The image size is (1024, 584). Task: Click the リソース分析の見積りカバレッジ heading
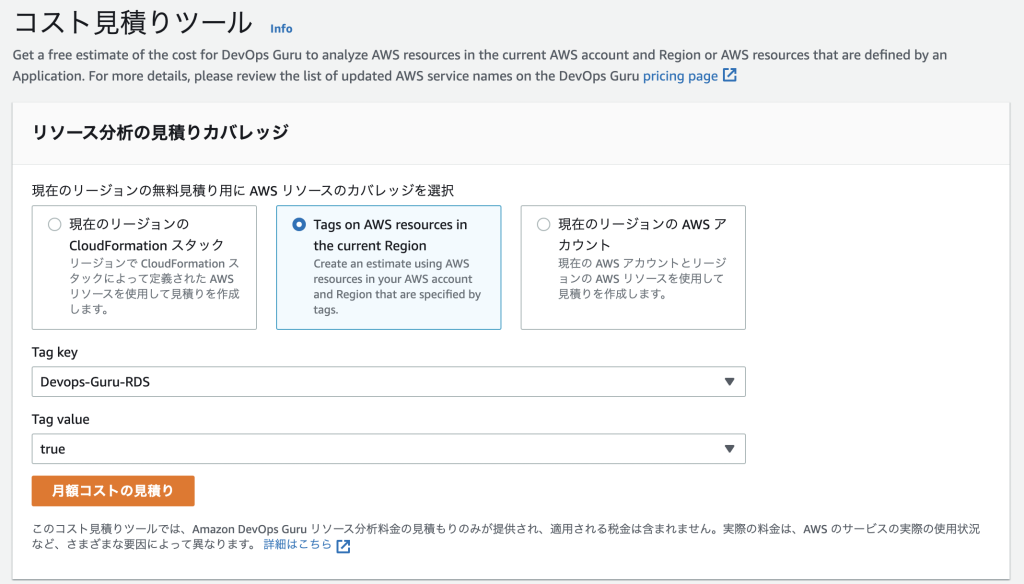pyautogui.click(x=161, y=133)
